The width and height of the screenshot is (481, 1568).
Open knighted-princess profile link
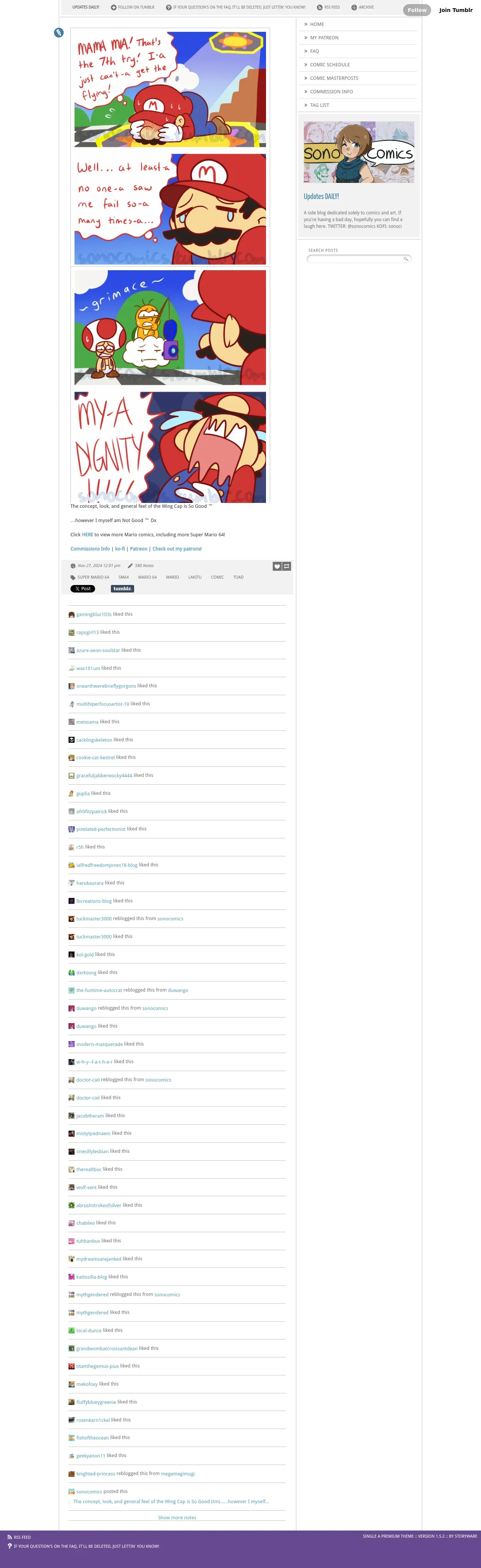pyautogui.click(x=96, y=1474)
